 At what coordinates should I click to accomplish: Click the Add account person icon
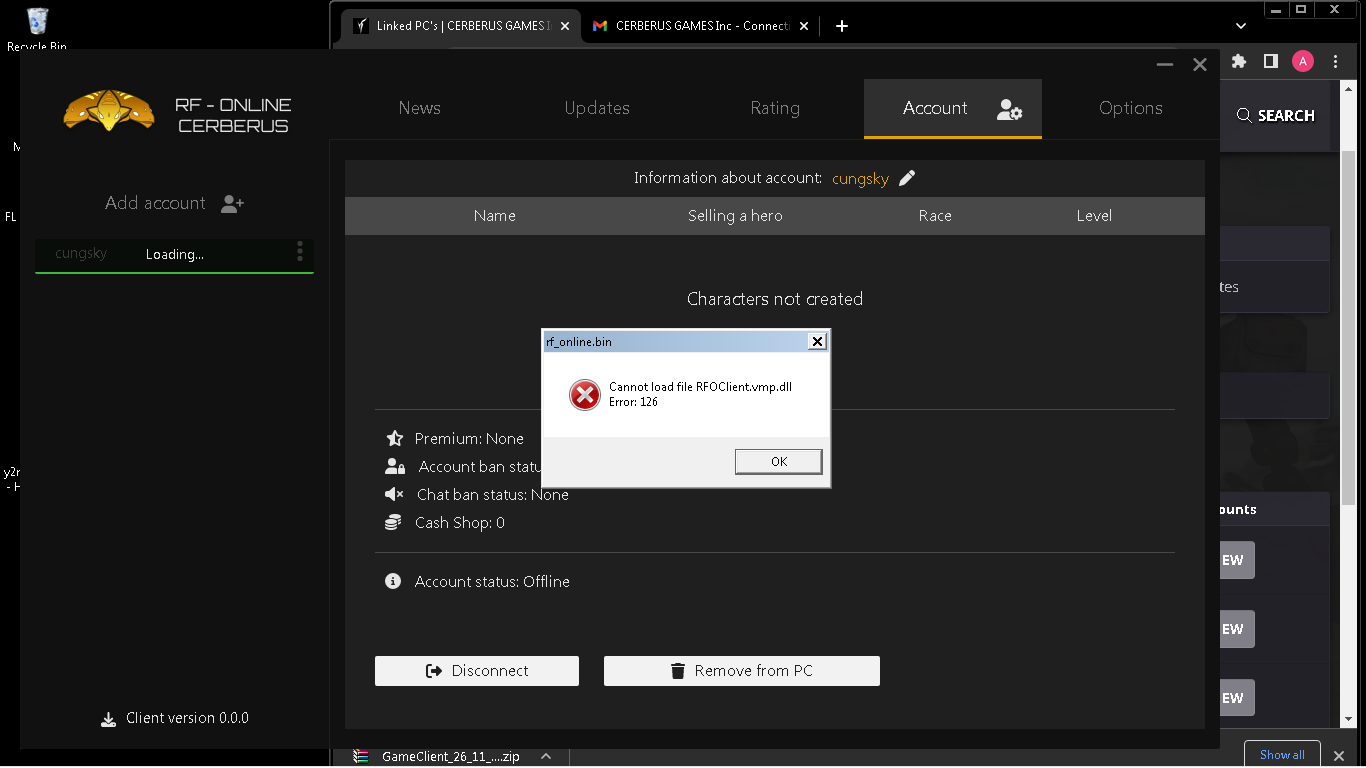tap(232, 203)
